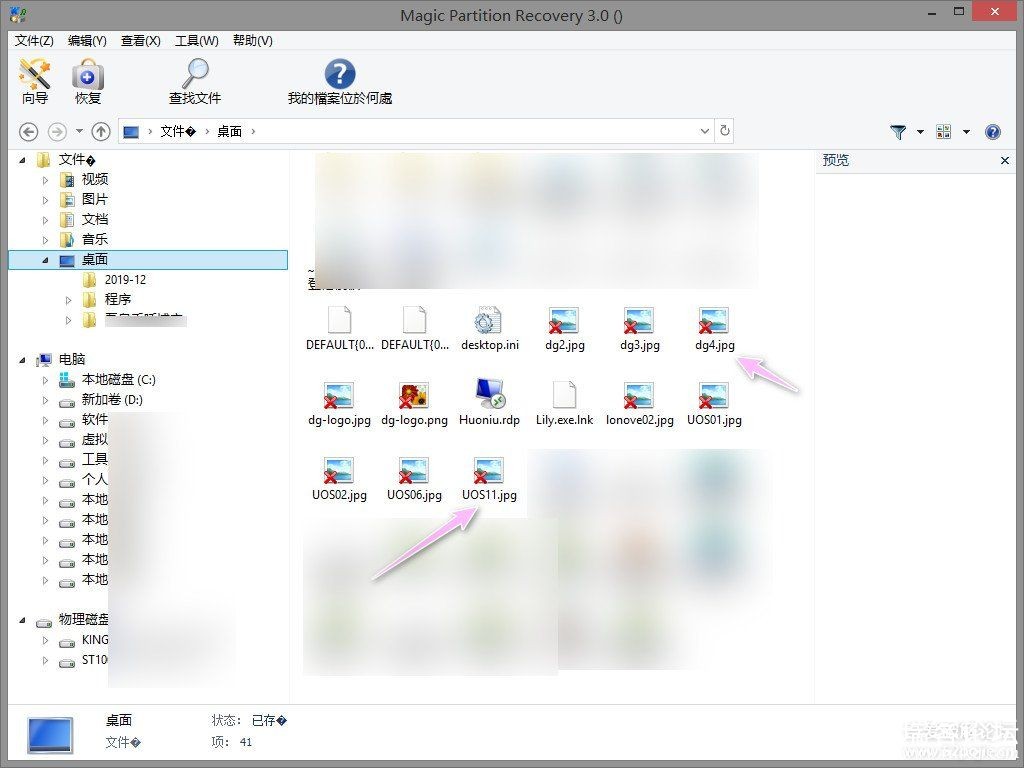The image size is (1024, 768).
Task: Go up one folder level
Action: [x=101, y=132]
